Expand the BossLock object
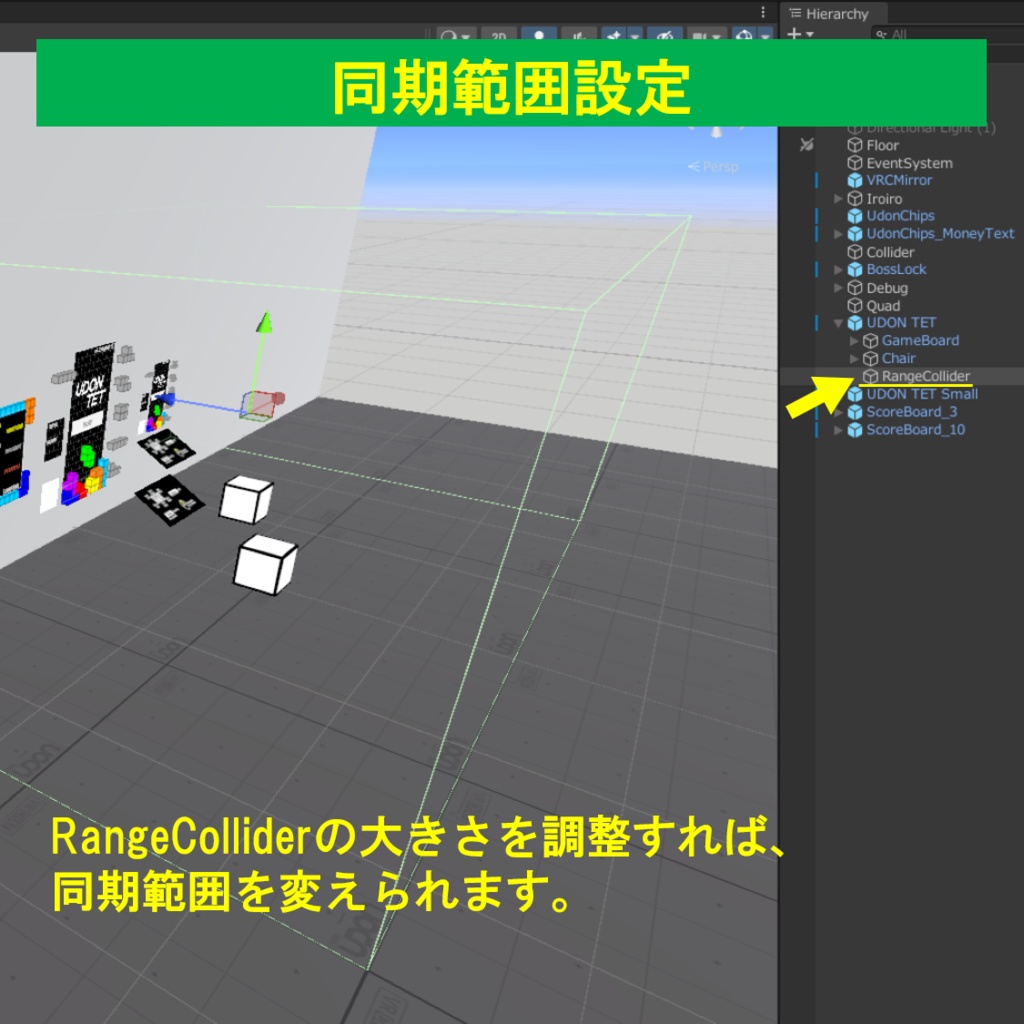1024x1024 pixels. click(838, 269)
